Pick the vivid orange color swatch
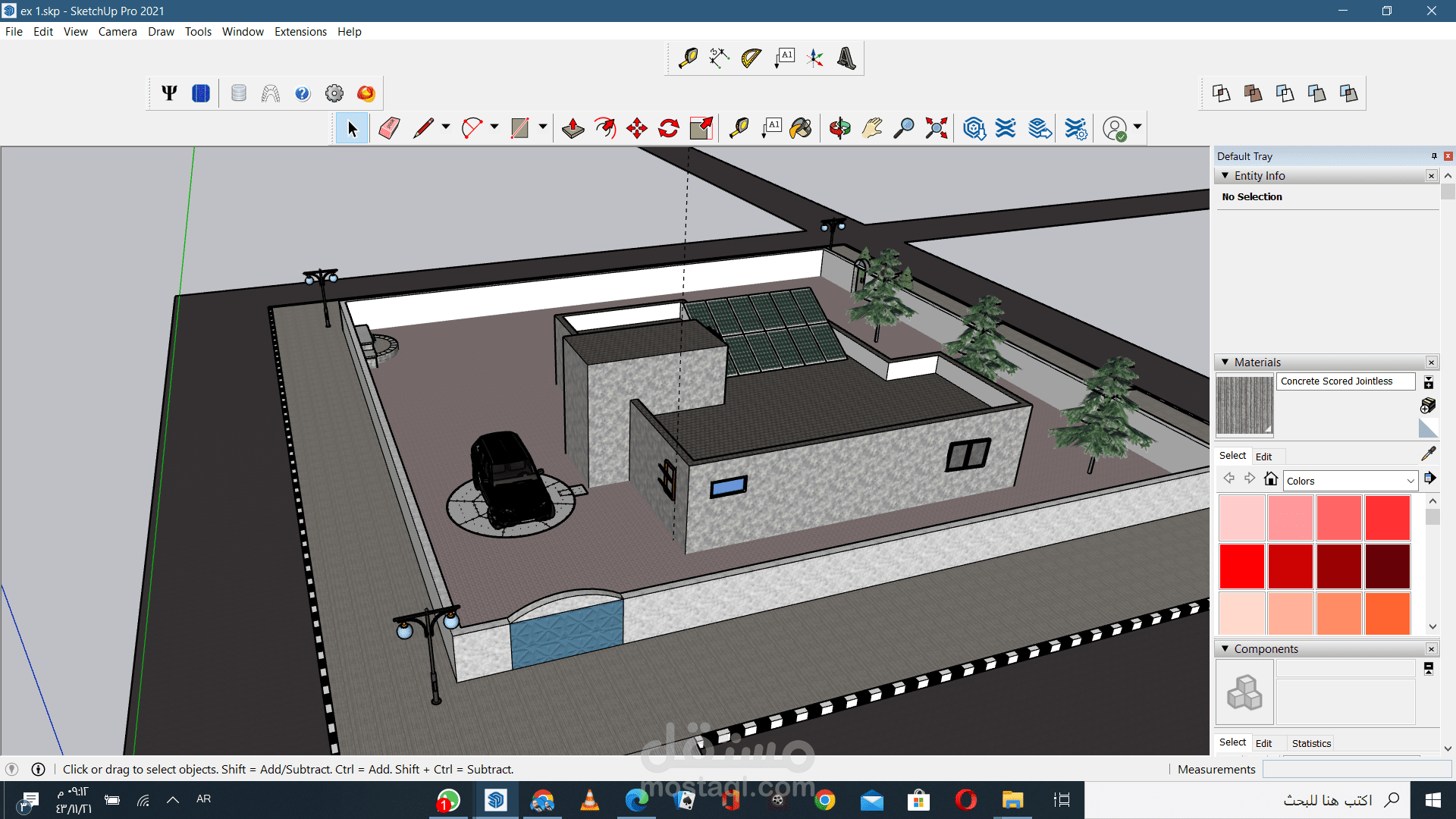Image resolution: width=1456 pixels, height=819 pixels. [x=1388, y=613]
